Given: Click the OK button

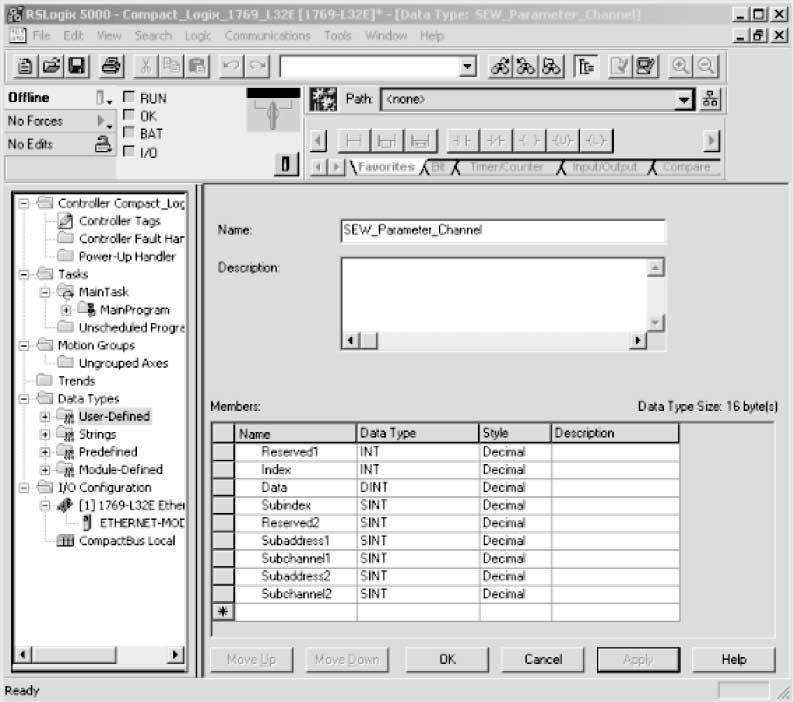Looking at the screenshot, I should coord(447,660).
